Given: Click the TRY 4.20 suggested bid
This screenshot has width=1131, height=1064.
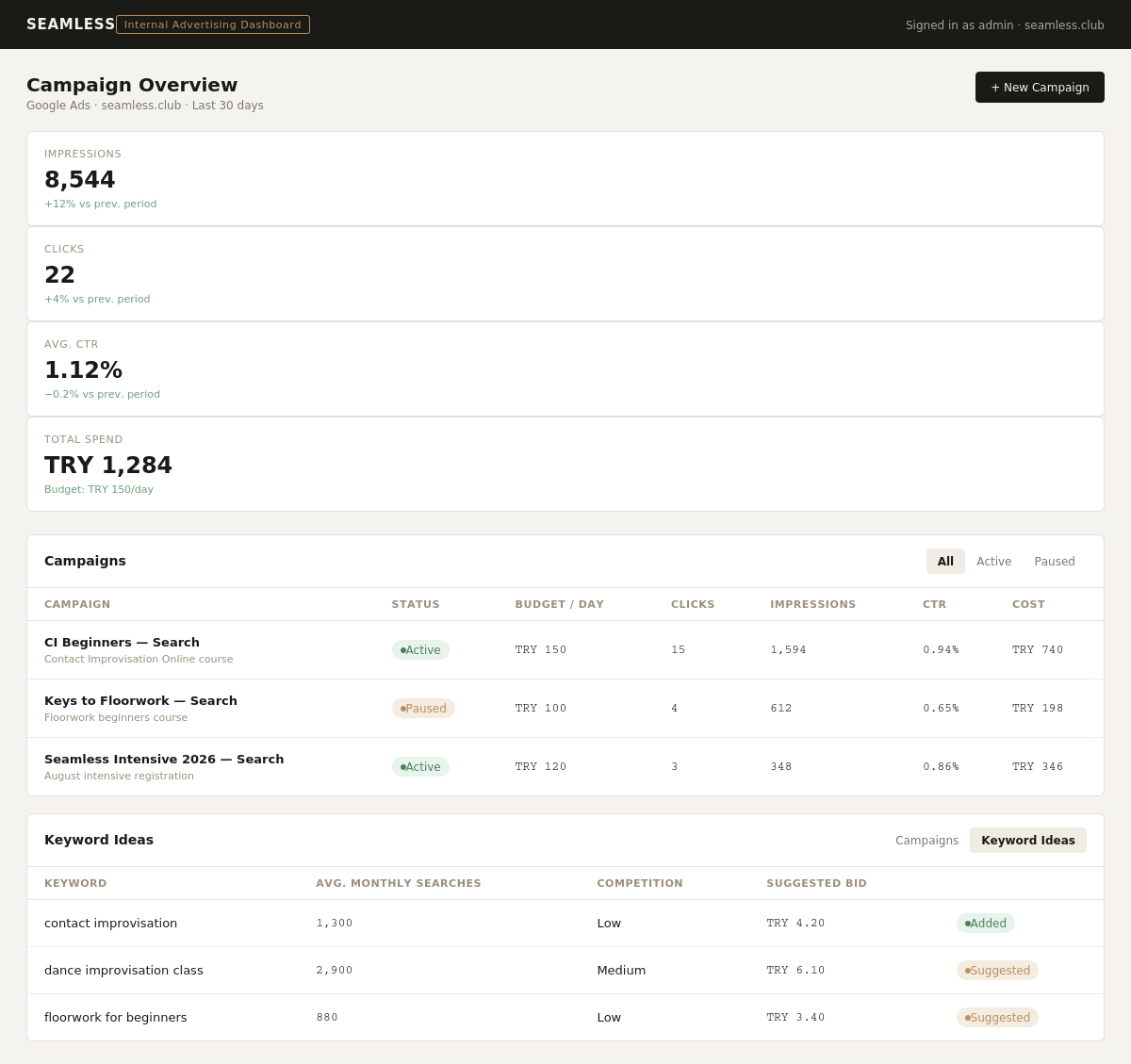Looking at the screenshot, I should click(795, 924).
